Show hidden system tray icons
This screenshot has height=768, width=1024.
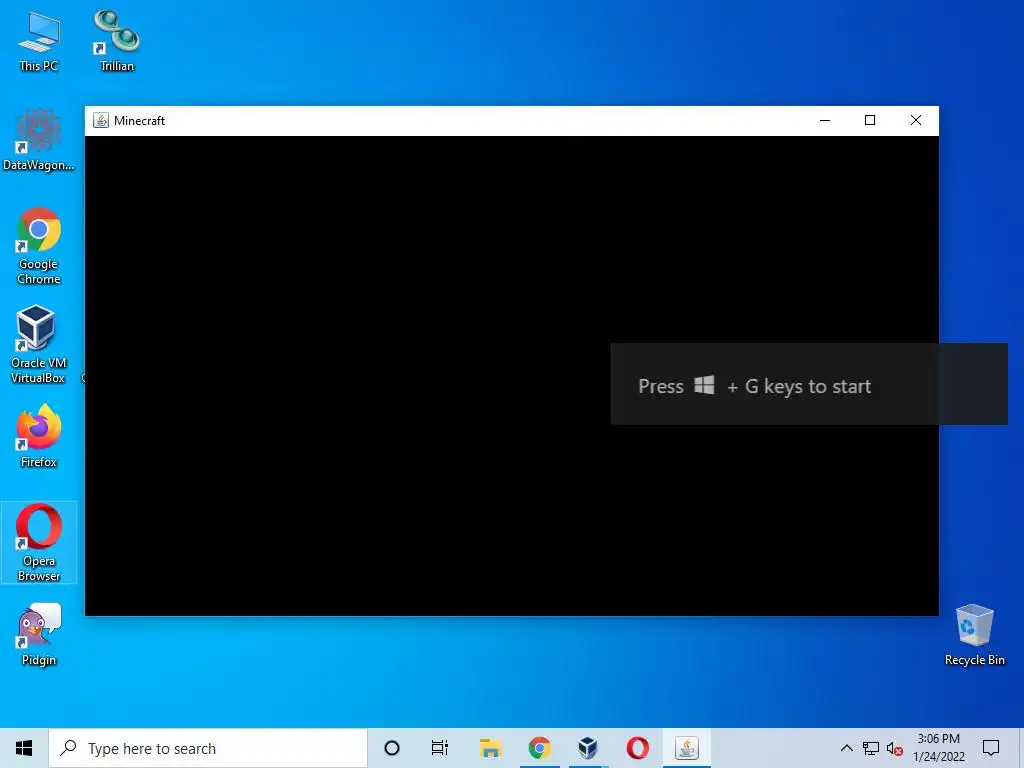click(x=846, y=748)
